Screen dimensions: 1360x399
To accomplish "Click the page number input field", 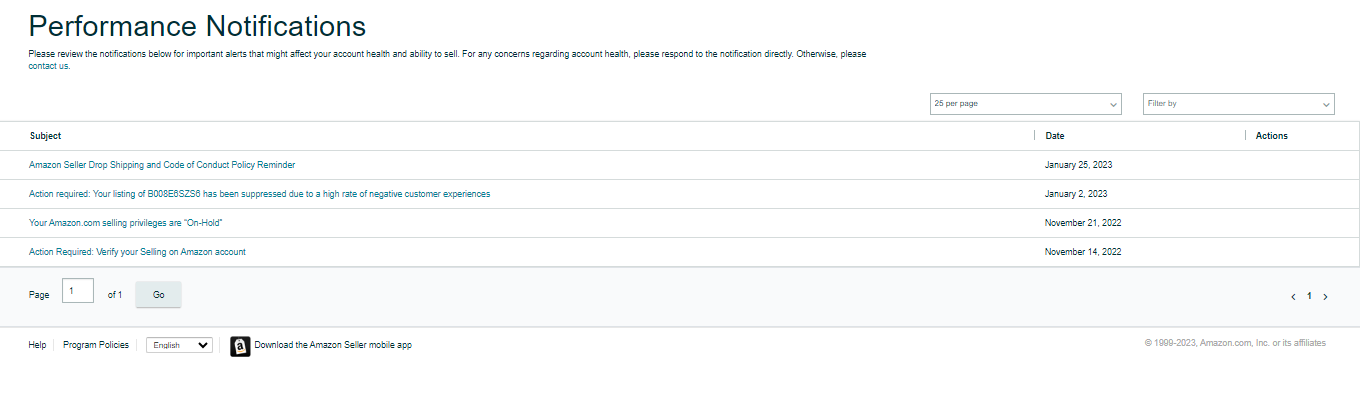I will [x=78, y=291].
